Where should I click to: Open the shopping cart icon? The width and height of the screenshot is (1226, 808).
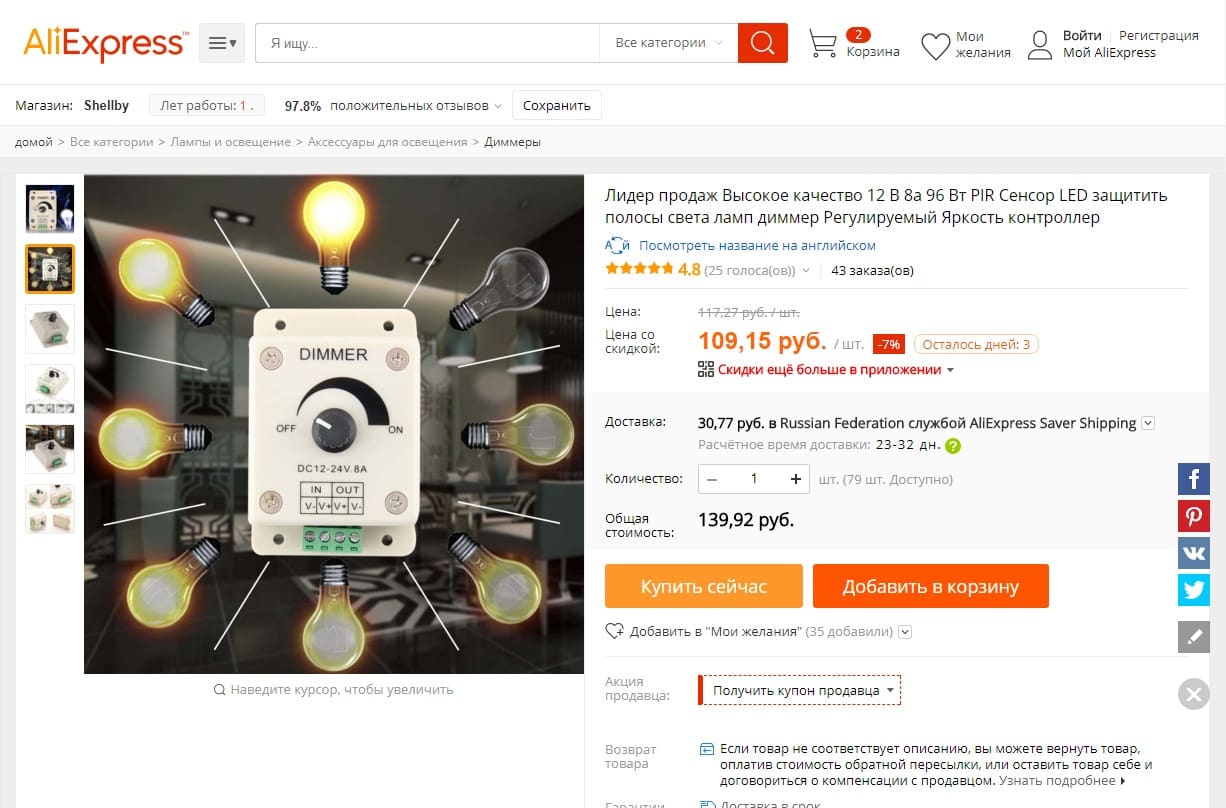point(823,44)
